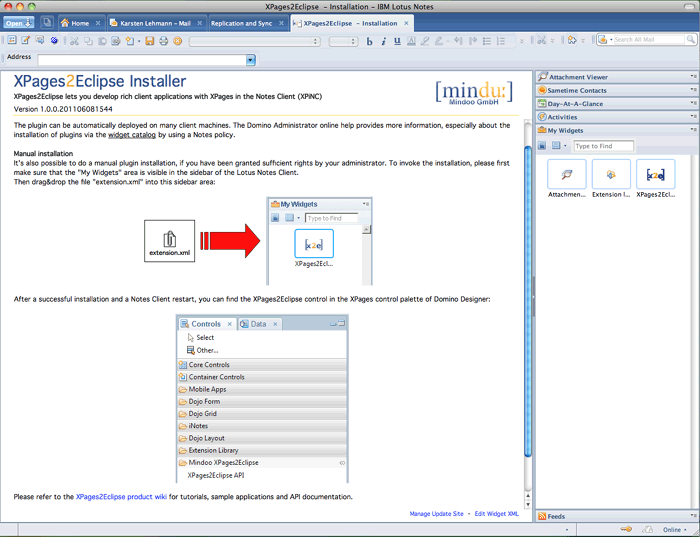This screenshot has width=700, height=537.
Task: Click the blue globe icon in the toolbar
Action: coord(54,41)
